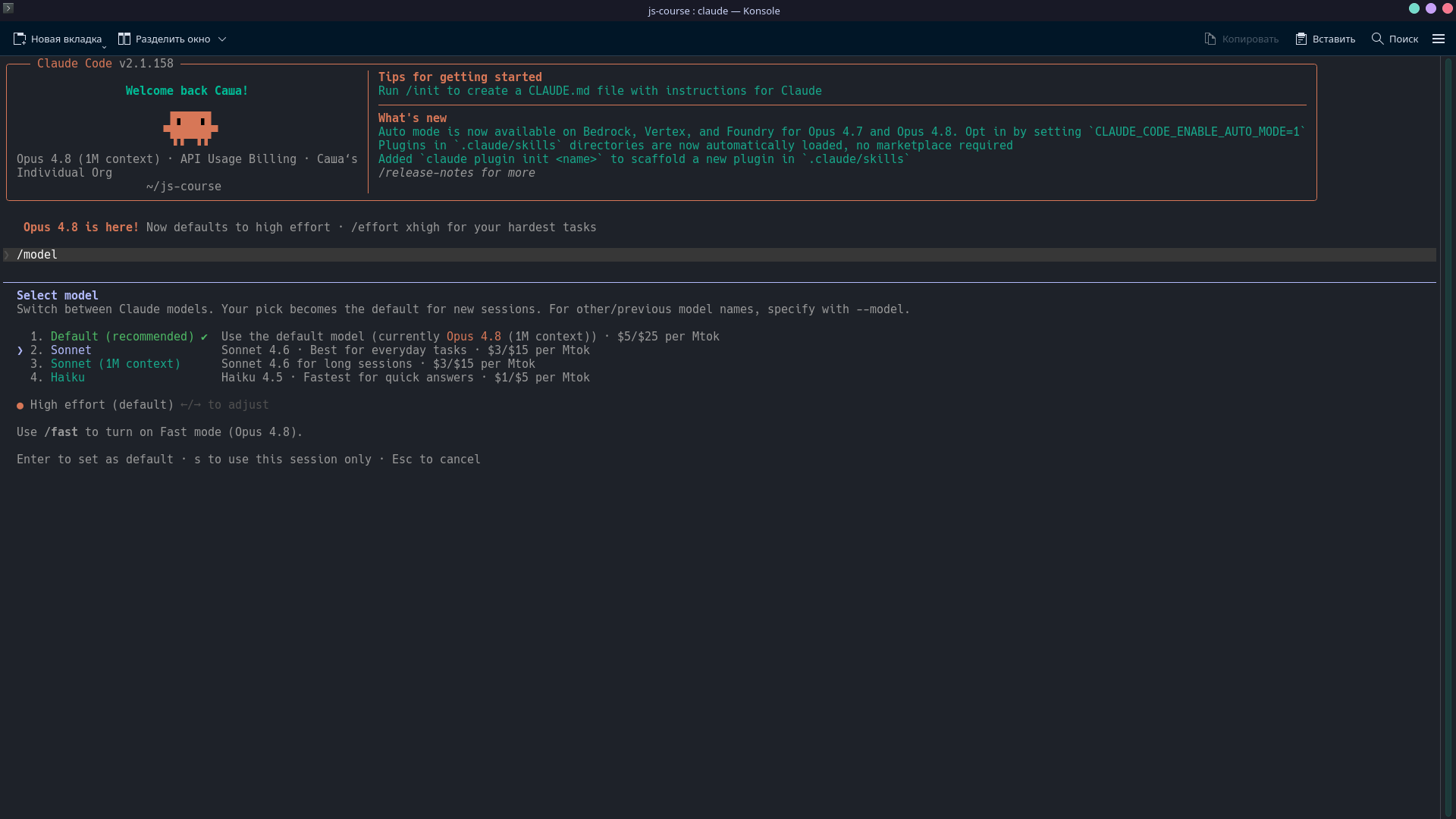
Task: Click the terminal icon in the title bar
Action: click(8, 8)
